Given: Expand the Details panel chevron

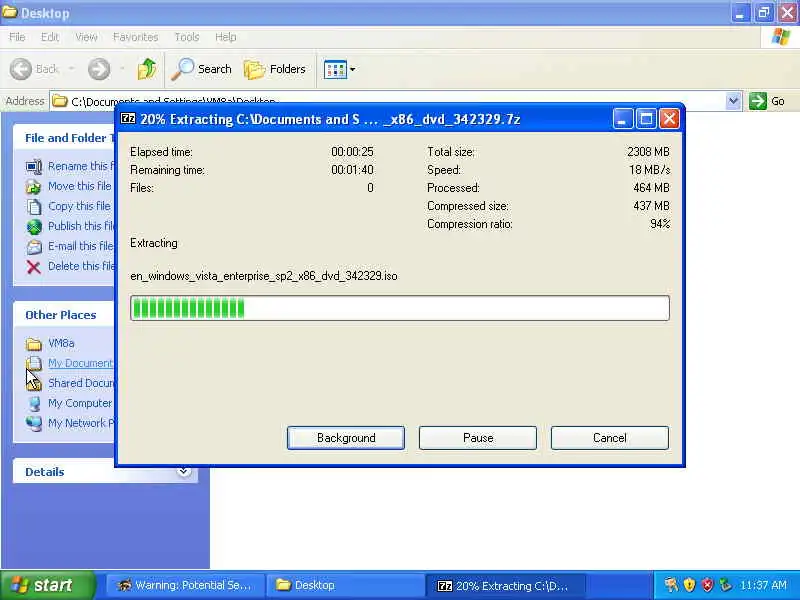Looking at the screenshot, I should tap(184, 471).
